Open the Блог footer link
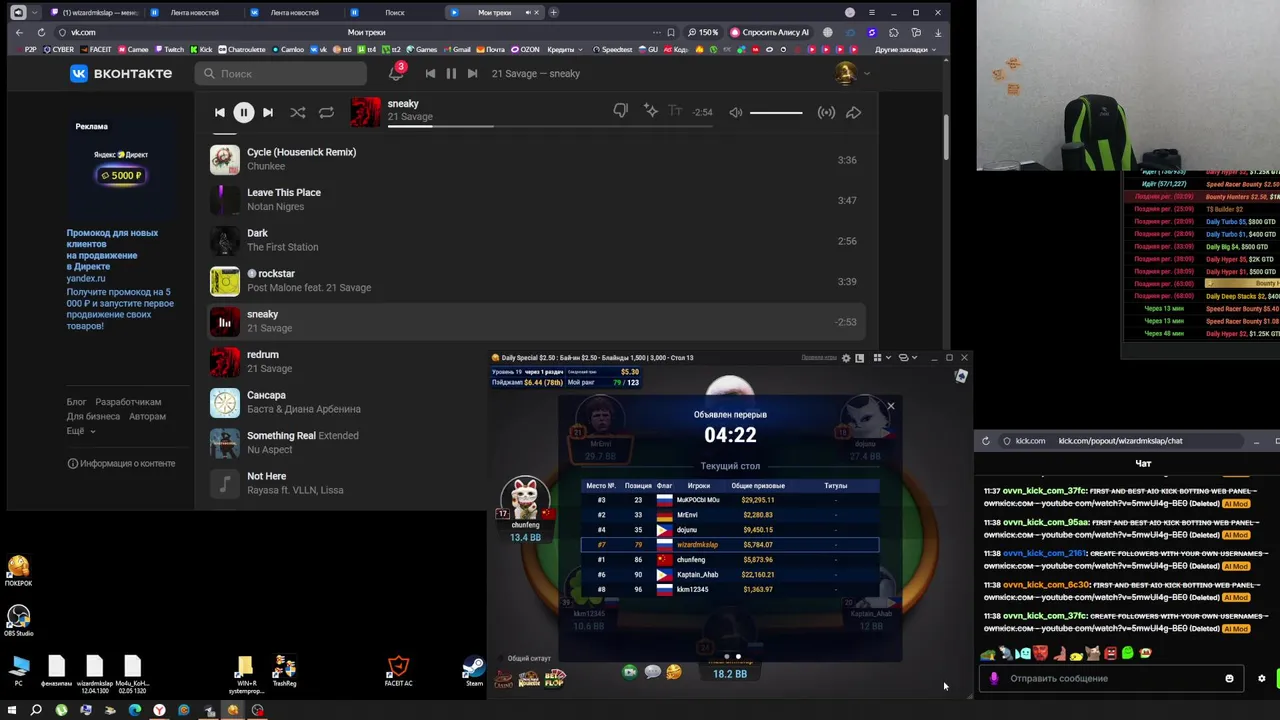Image resolution: width=1280 pixels, height=720 pixels. pos(77,402)
